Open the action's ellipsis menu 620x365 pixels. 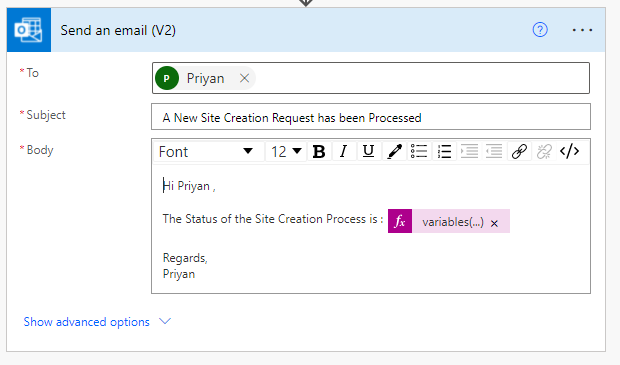tap(582, 30)
